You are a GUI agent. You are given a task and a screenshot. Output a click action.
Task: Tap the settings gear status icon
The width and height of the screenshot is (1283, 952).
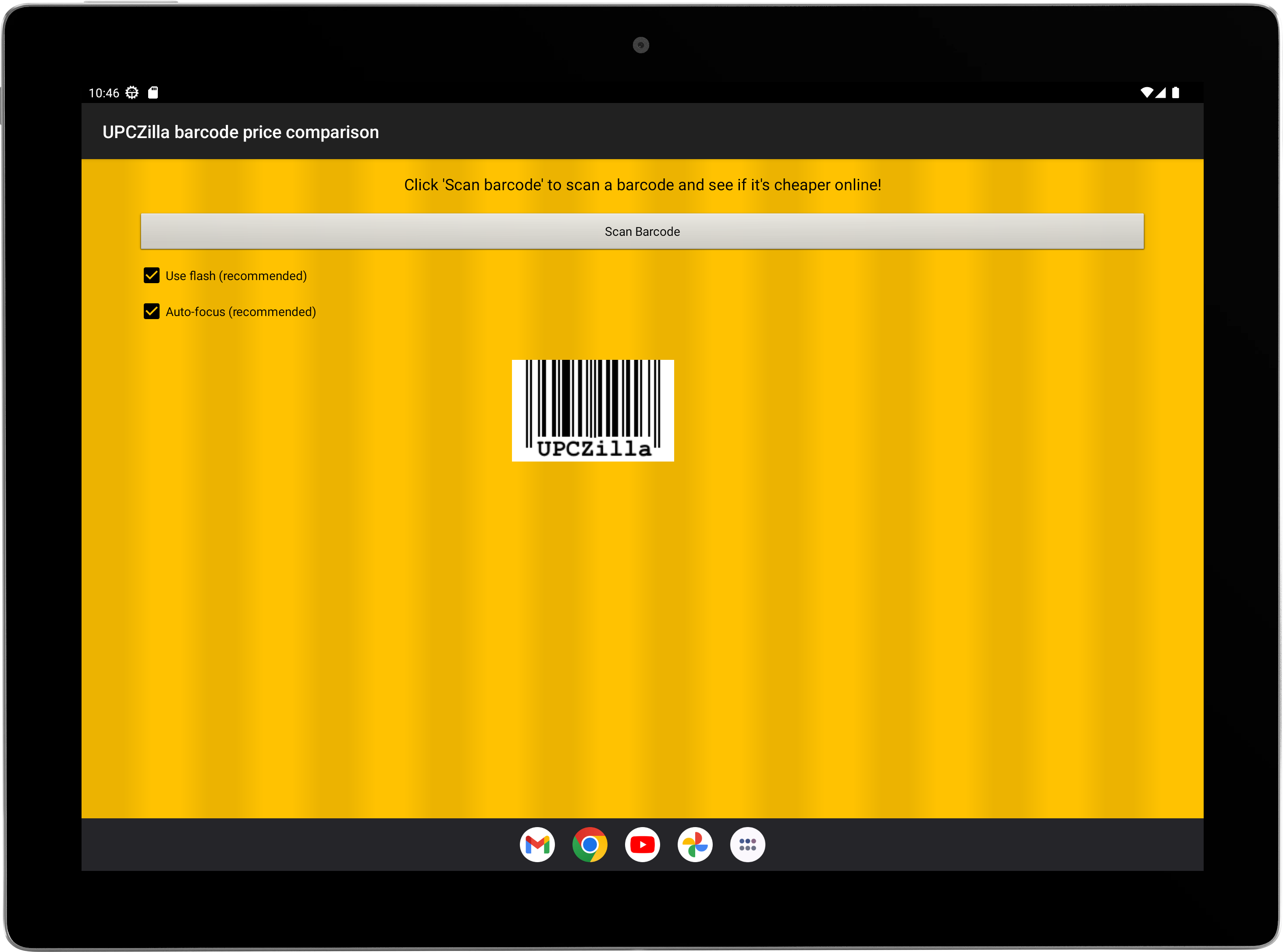(x=132, y=92)
